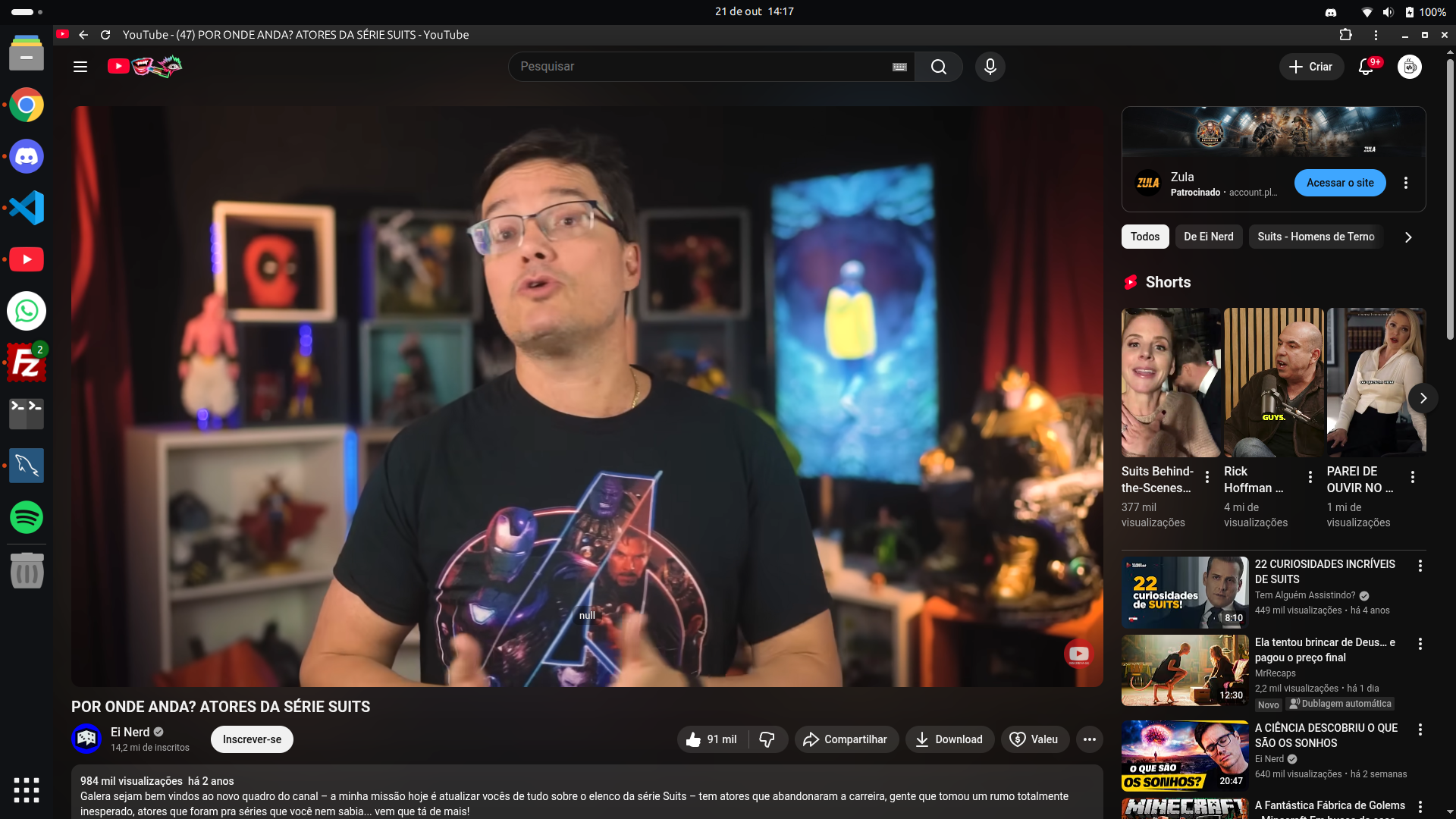Click the voice search microphone icon

pos(990,67)
